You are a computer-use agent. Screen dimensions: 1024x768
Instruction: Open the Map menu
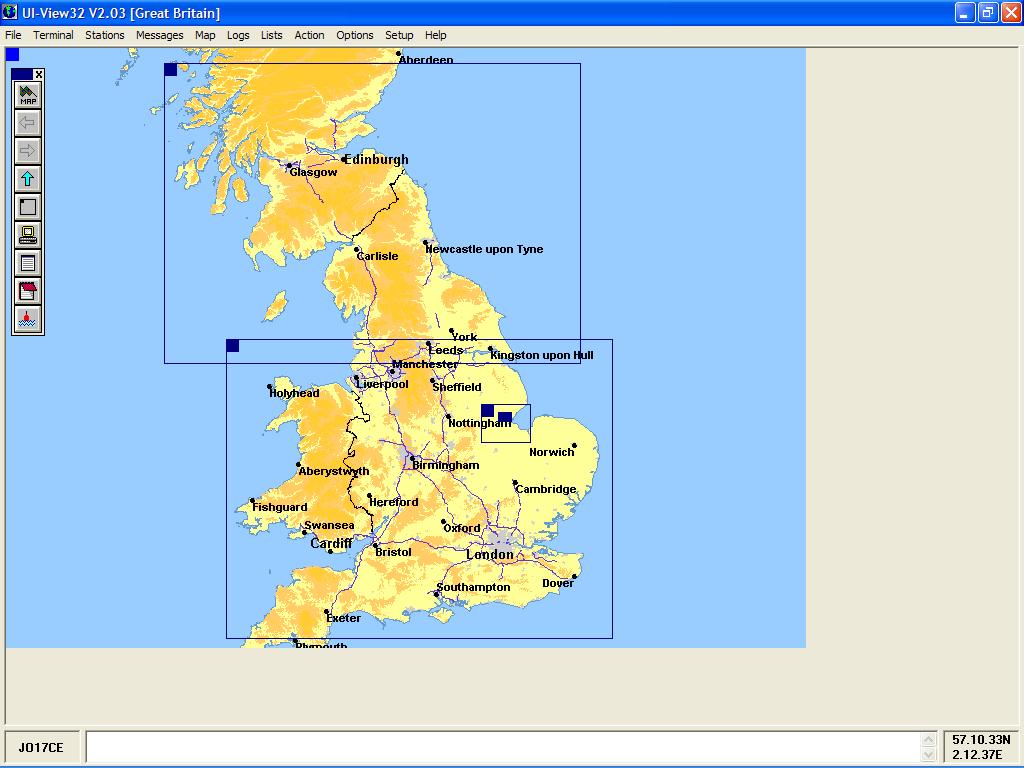click(x=205, y=35)
